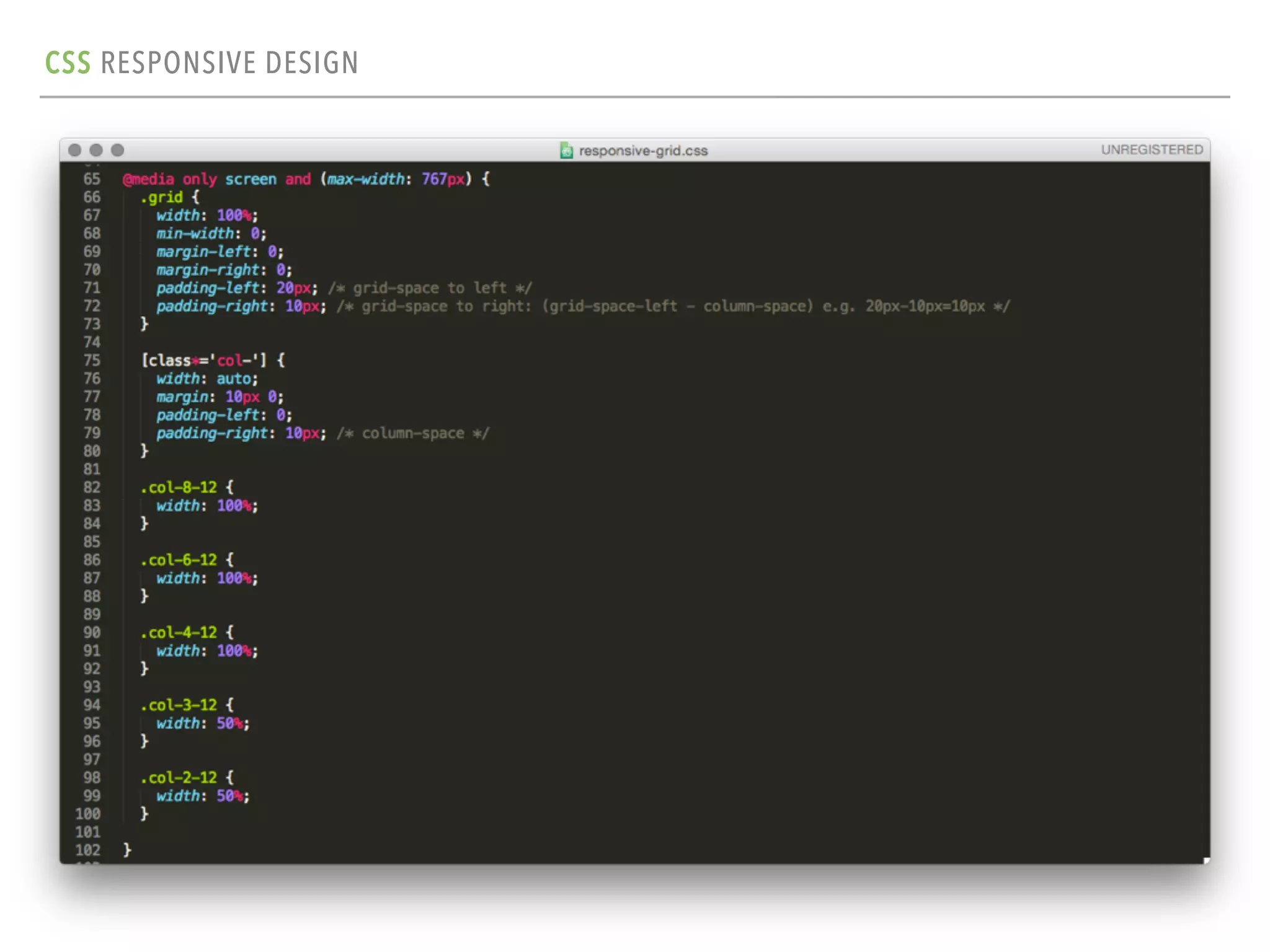
Task: Click the closing brace on line 102
Action: click(127, 850)
